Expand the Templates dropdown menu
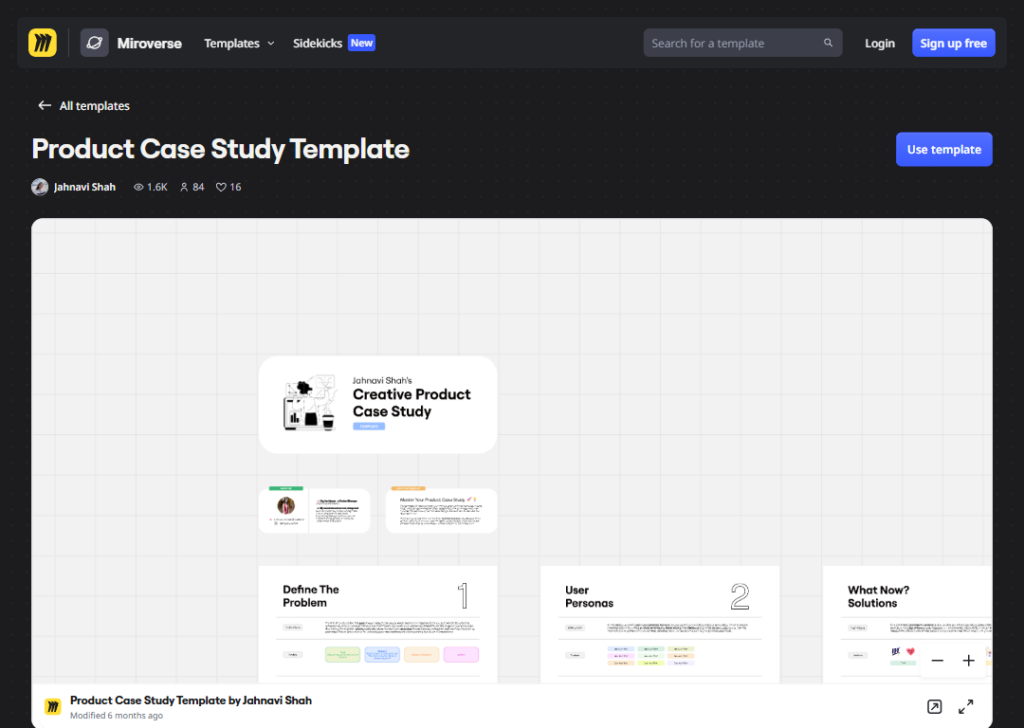This screenshot has width=1024, height=728. tap(239, 43)
